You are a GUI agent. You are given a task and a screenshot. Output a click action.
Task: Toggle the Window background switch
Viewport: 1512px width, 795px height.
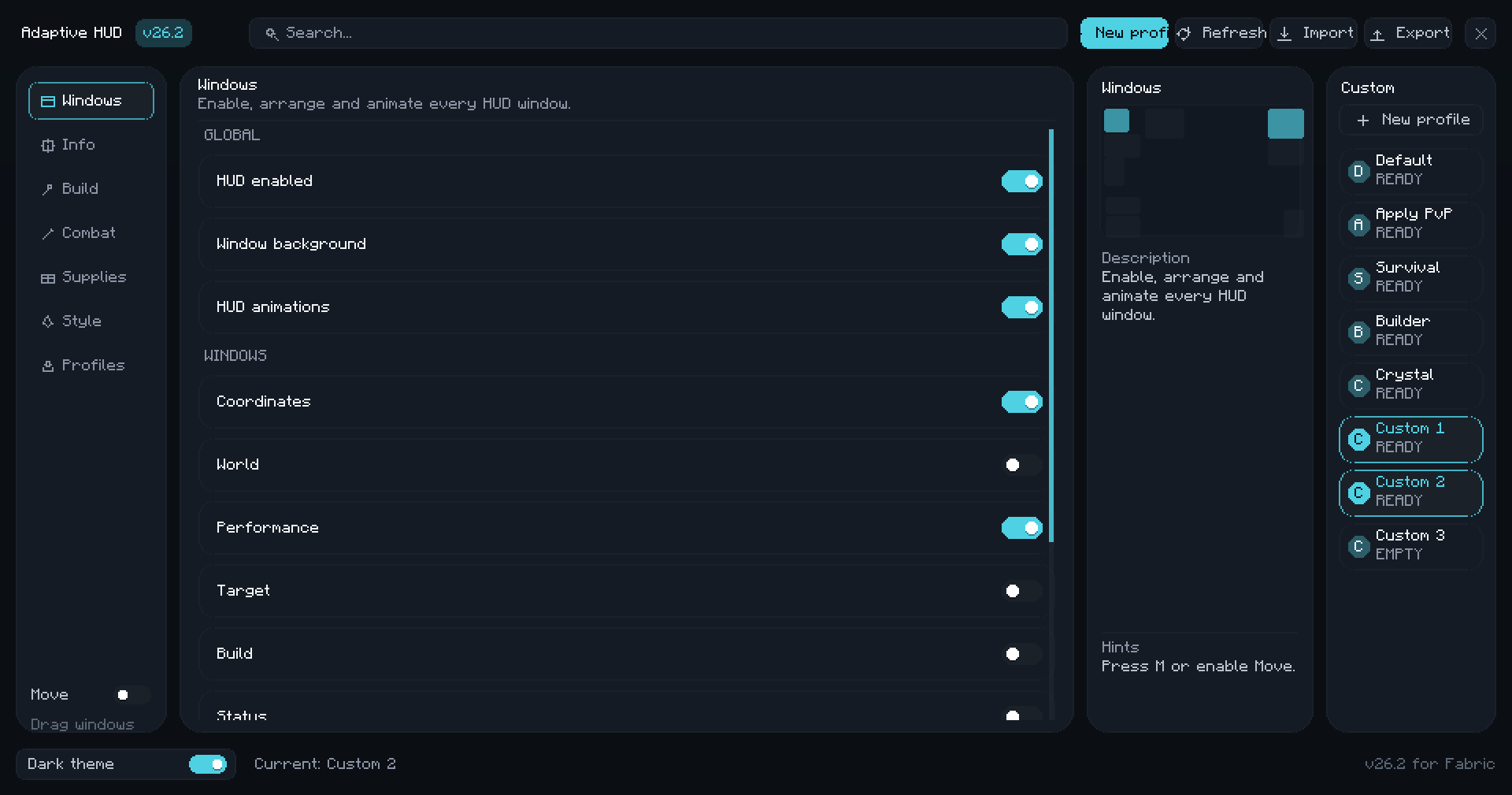pos(1022,244)
